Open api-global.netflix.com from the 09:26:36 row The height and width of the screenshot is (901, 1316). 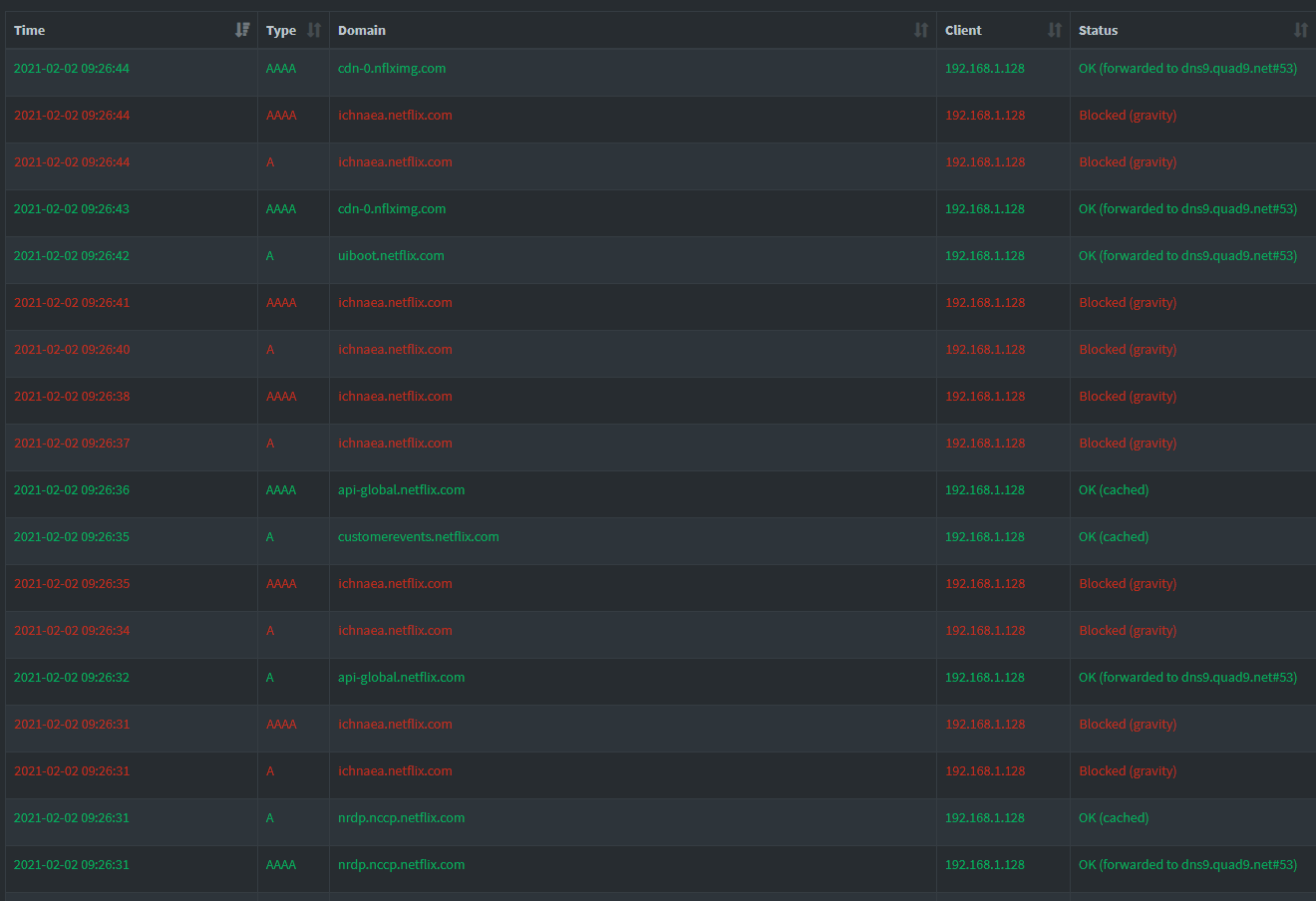pos(401,490)
